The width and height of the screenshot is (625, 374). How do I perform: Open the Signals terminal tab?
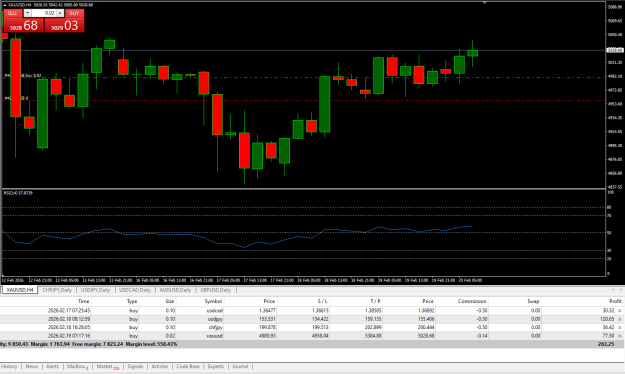pos(135,366)
